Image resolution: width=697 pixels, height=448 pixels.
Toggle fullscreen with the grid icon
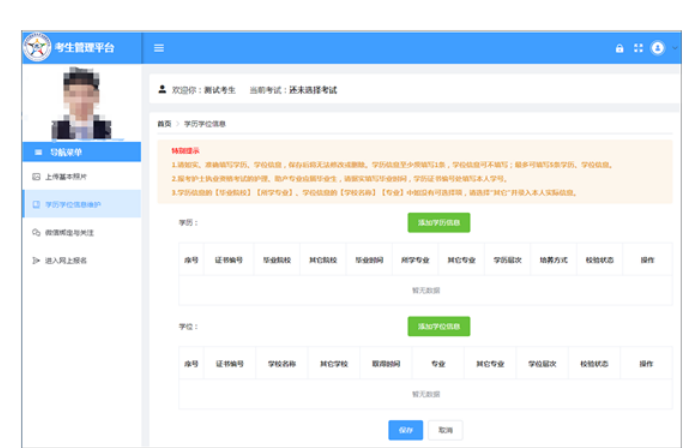638,47
